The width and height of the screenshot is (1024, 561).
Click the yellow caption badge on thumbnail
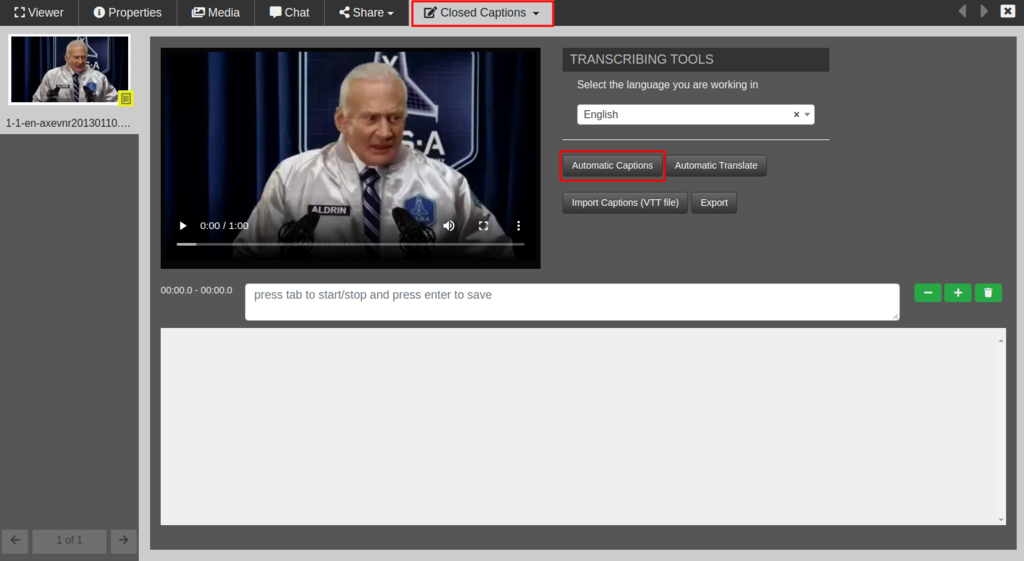tap(126, 98)
